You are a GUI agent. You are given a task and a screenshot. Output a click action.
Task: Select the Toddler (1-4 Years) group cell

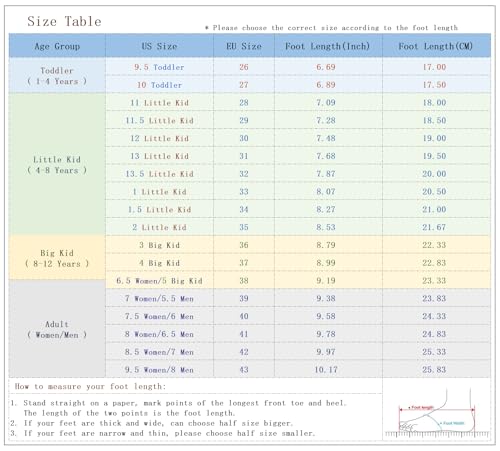(x=57, y=76)
